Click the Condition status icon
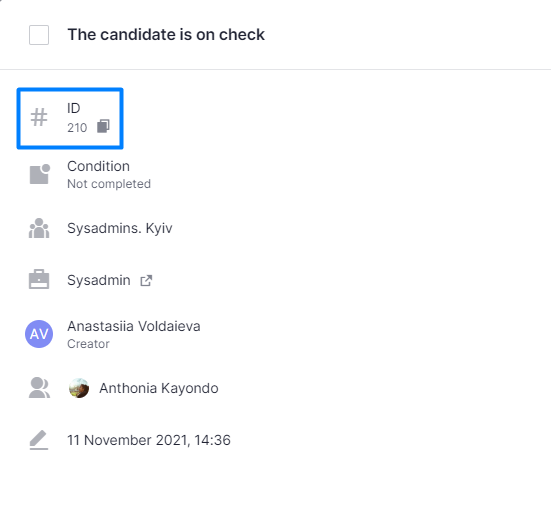 pyautogui.click(x=40, y=174)
